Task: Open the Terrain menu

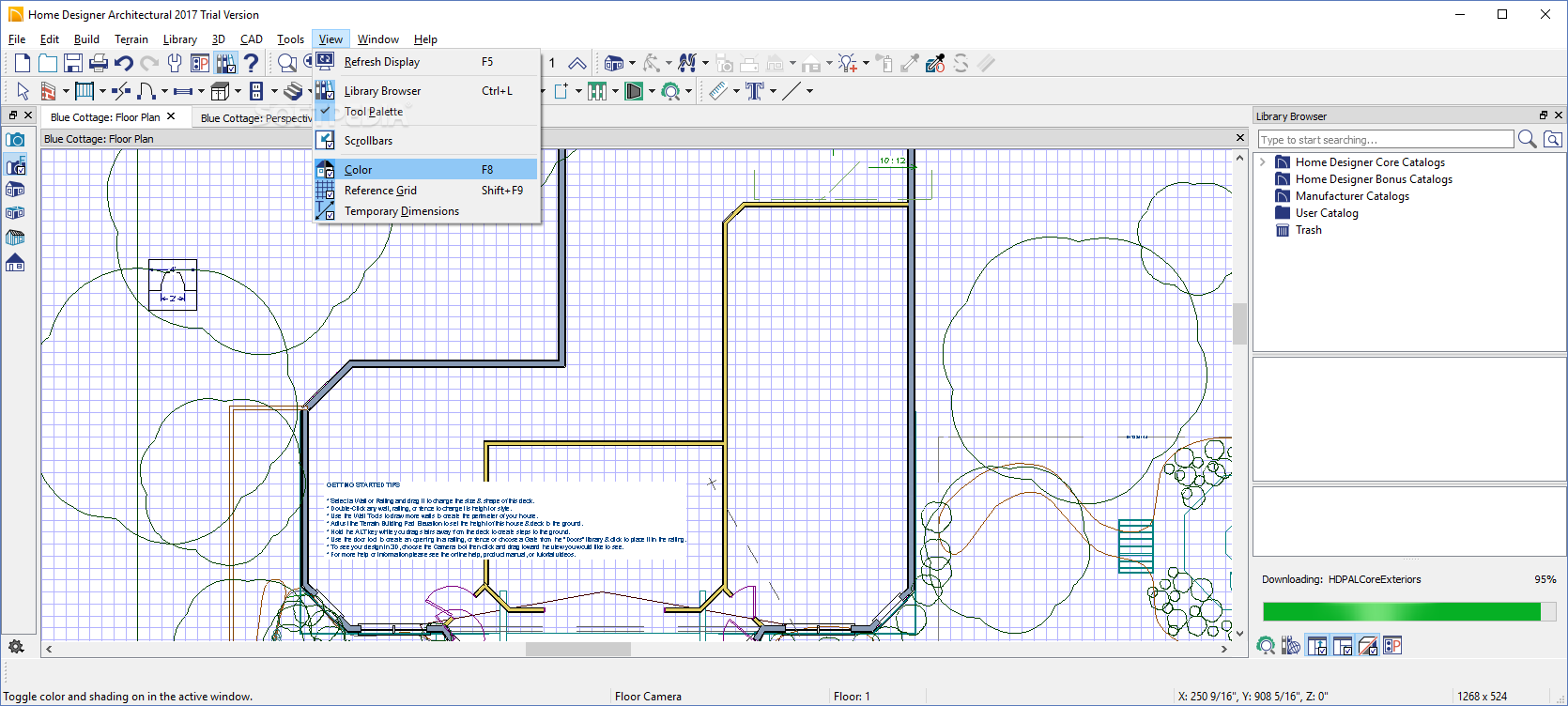Action: 131,39
